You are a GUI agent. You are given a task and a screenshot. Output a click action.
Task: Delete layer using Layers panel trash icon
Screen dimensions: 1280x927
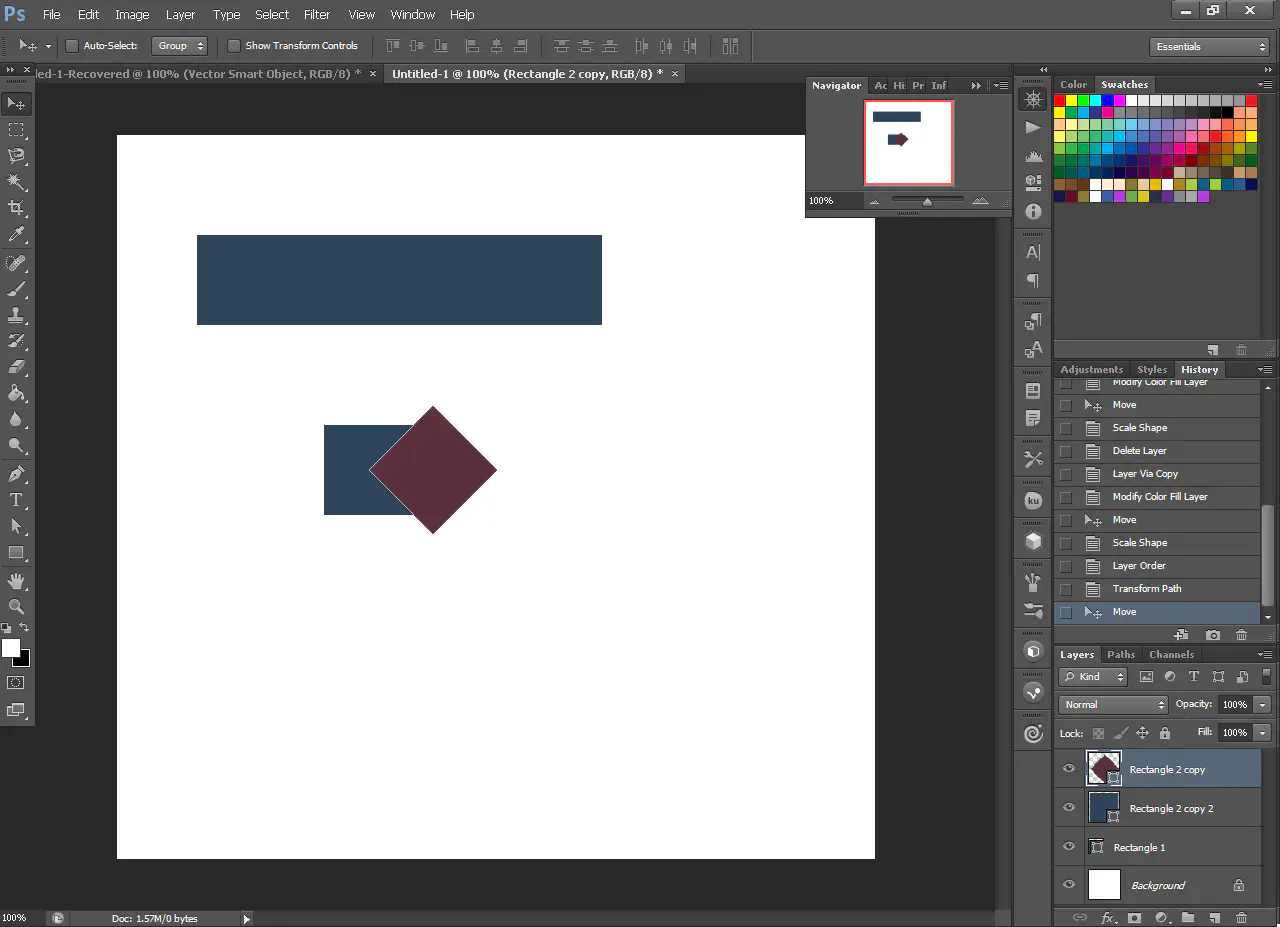tap(1241, 917)
